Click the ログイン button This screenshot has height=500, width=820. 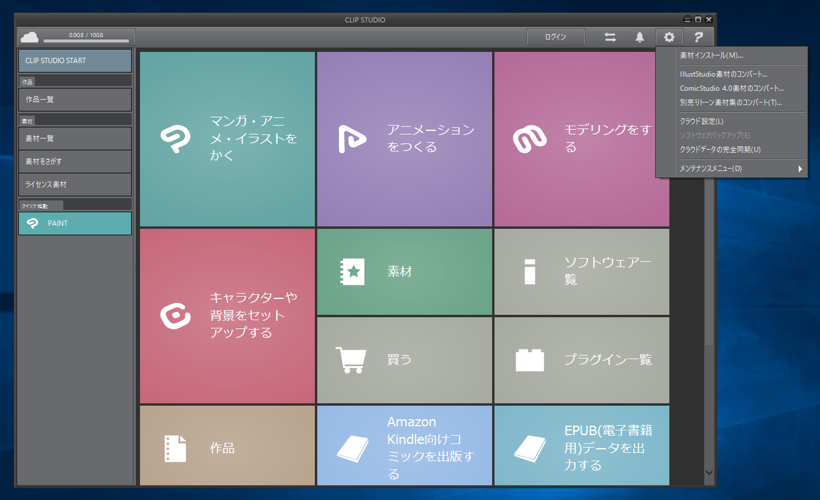coord(555,37)
